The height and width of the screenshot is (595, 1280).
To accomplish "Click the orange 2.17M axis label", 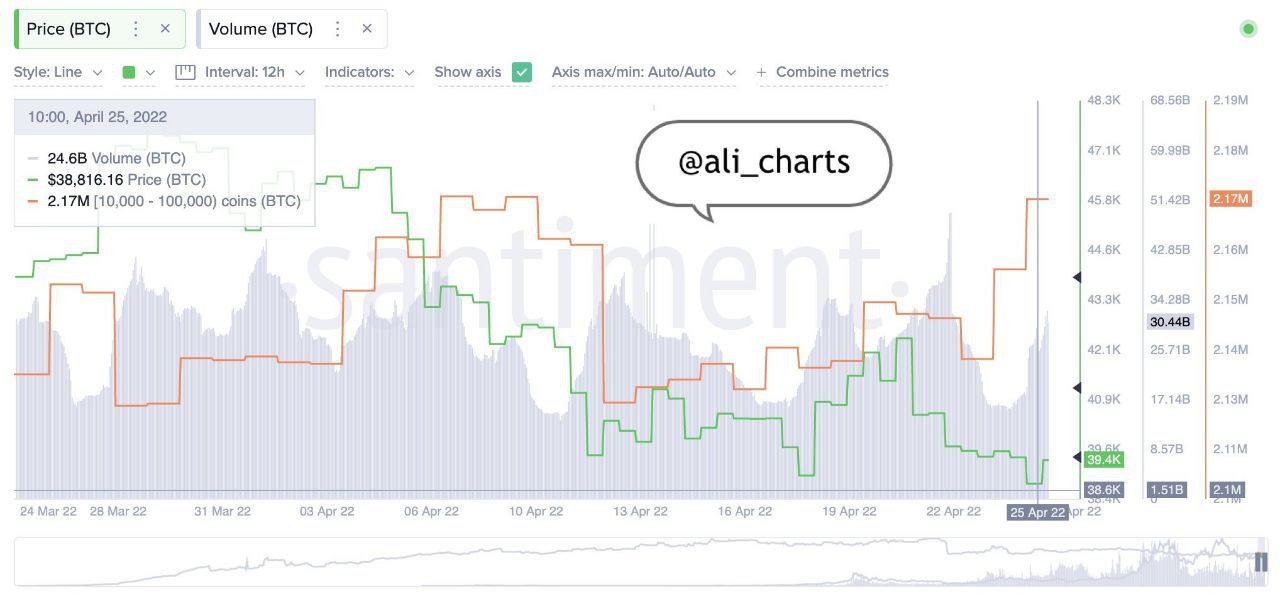I will tap(1230, 199).
